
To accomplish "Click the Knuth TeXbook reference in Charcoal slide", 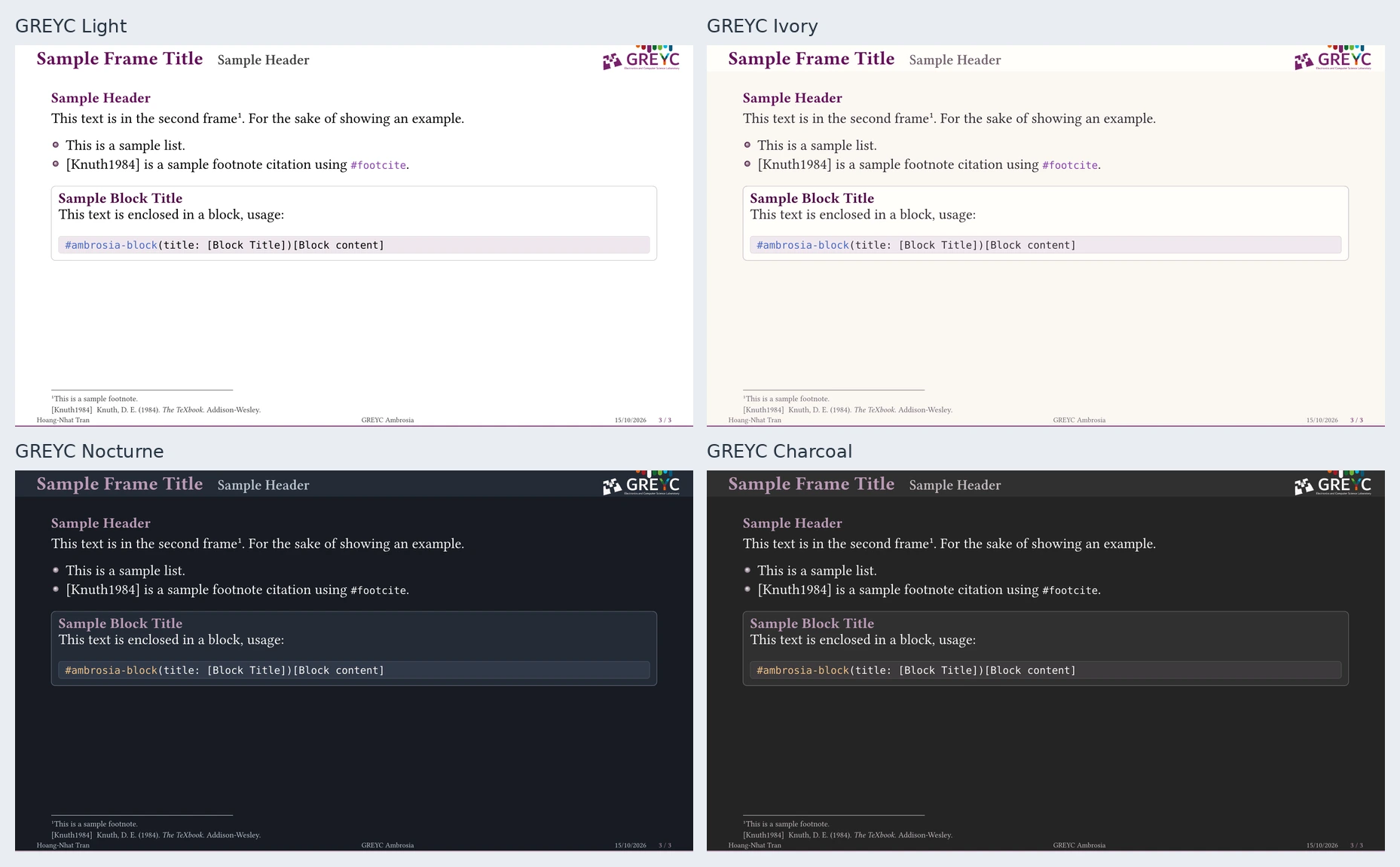I will pos(848,835).
